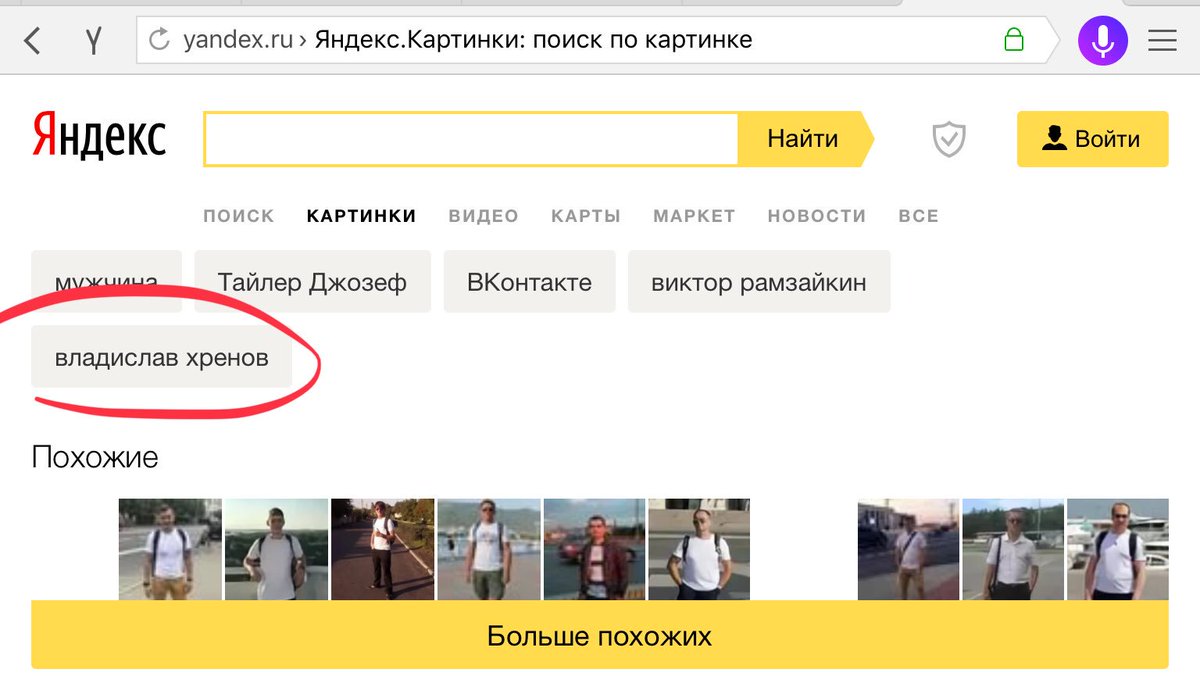
Task: Open the third similar image thumbnail
Action: pyautogui.click(x=382, y=549)
